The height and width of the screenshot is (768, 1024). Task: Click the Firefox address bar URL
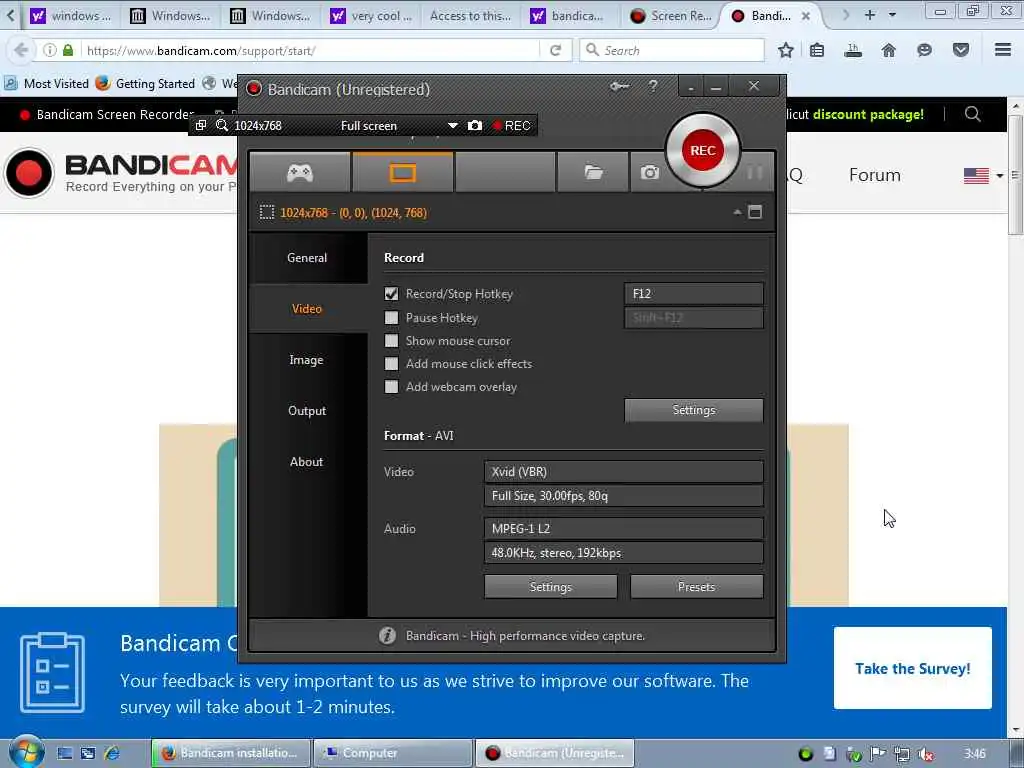coord(201,50)
